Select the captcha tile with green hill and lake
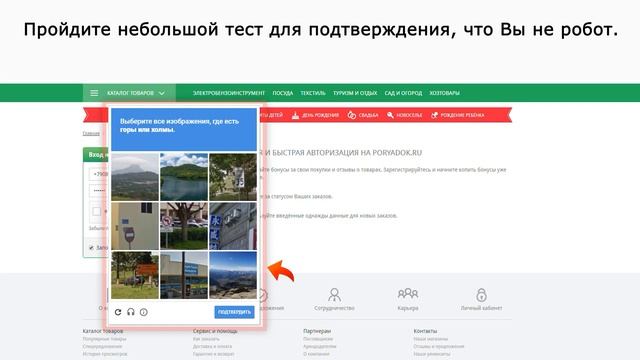 [x=184, y=177]
